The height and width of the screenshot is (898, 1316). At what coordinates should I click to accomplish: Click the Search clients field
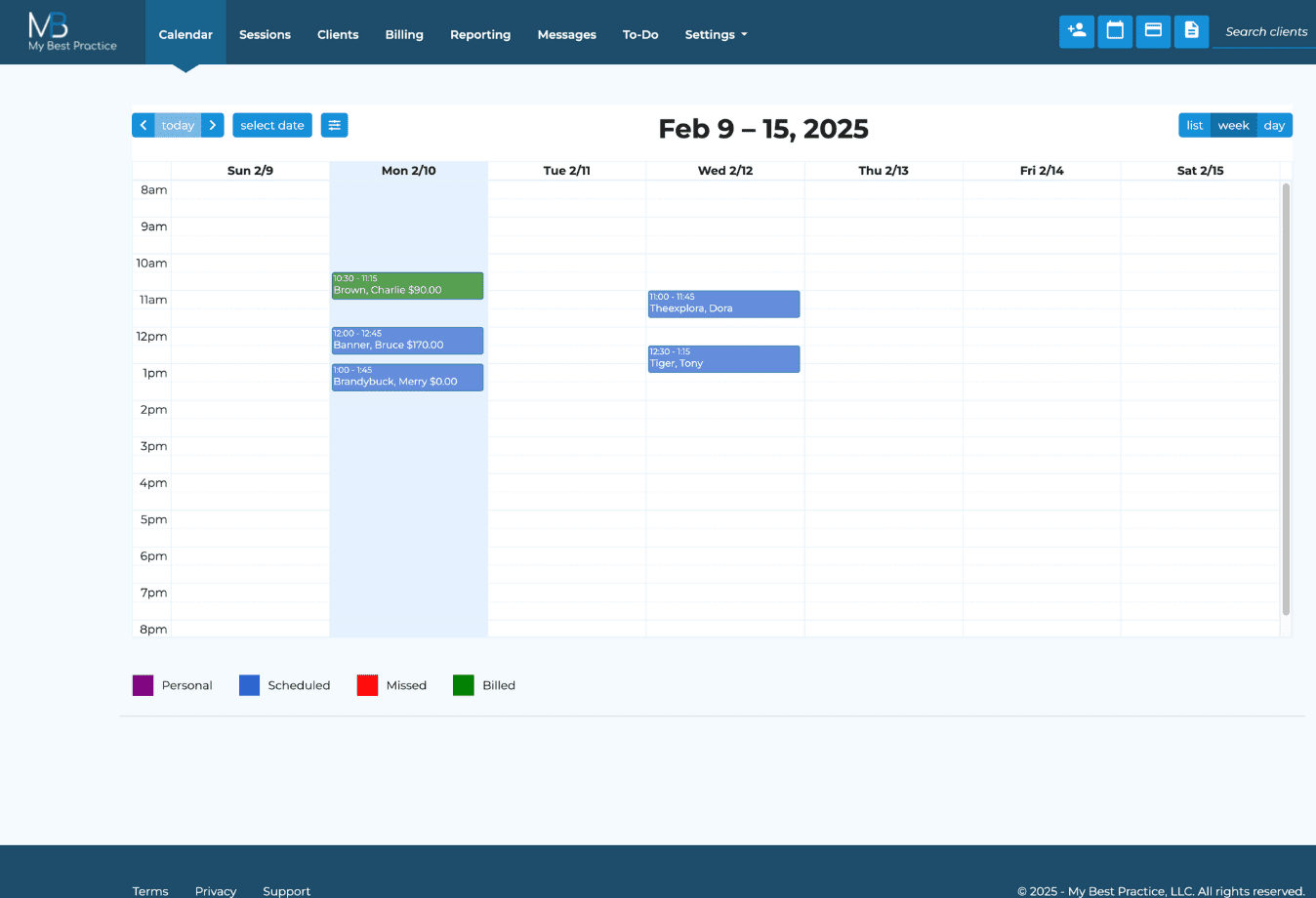pos(1265,32)
